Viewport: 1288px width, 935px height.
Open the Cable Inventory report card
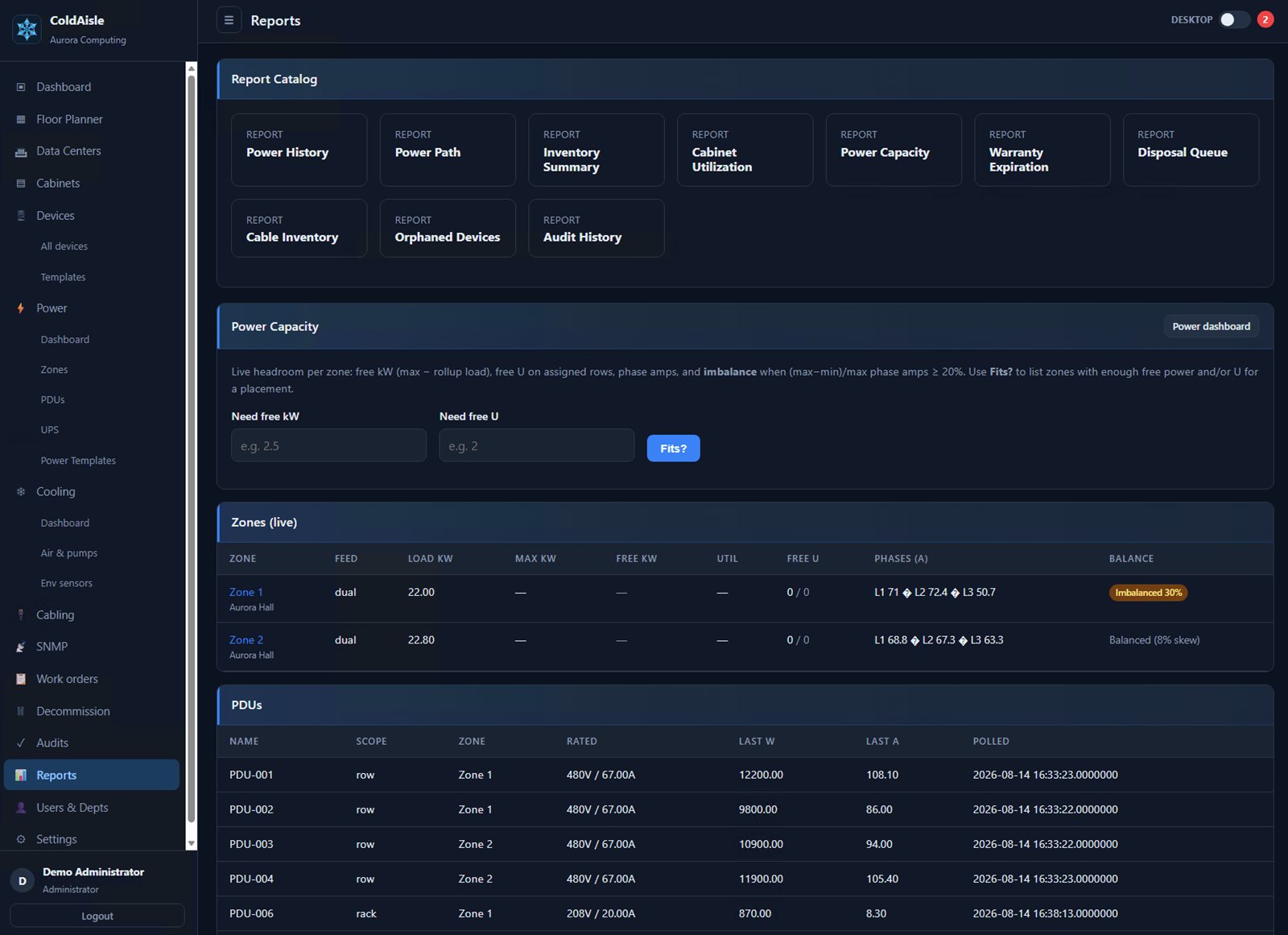[299, 228]
